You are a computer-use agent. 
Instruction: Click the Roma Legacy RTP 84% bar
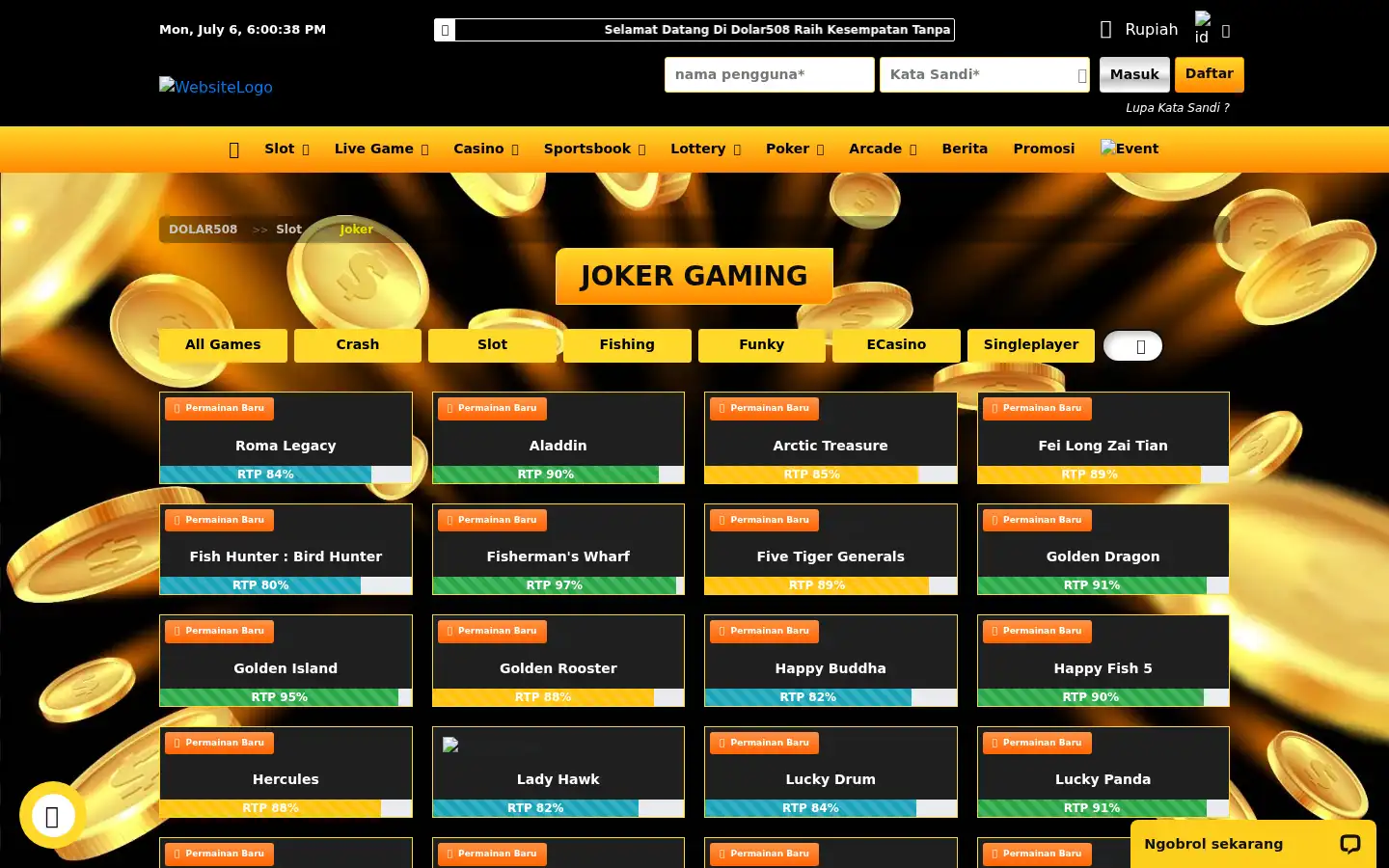[x=286, y=475]
